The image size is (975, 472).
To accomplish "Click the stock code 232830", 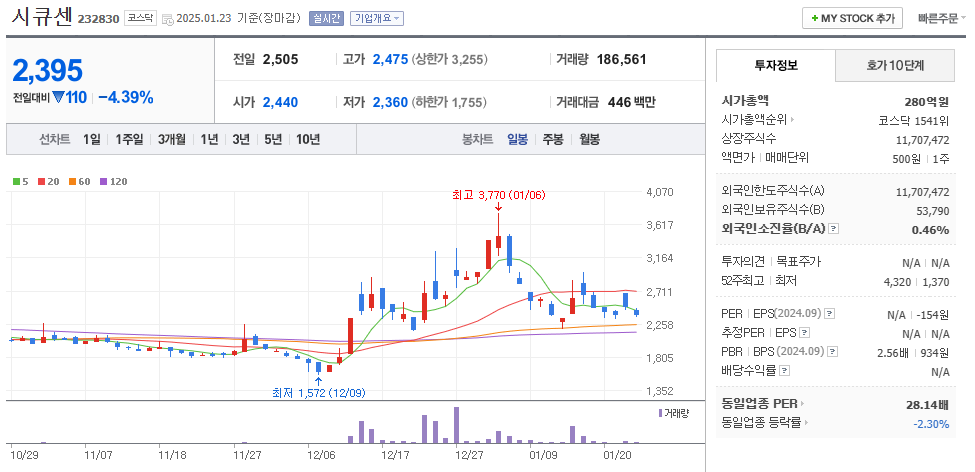I will [x=98, y=19].
